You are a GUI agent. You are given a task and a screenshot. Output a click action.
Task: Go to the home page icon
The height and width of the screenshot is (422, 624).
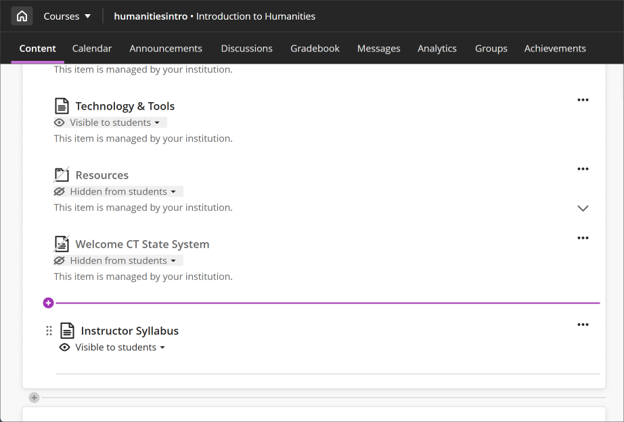22,16
